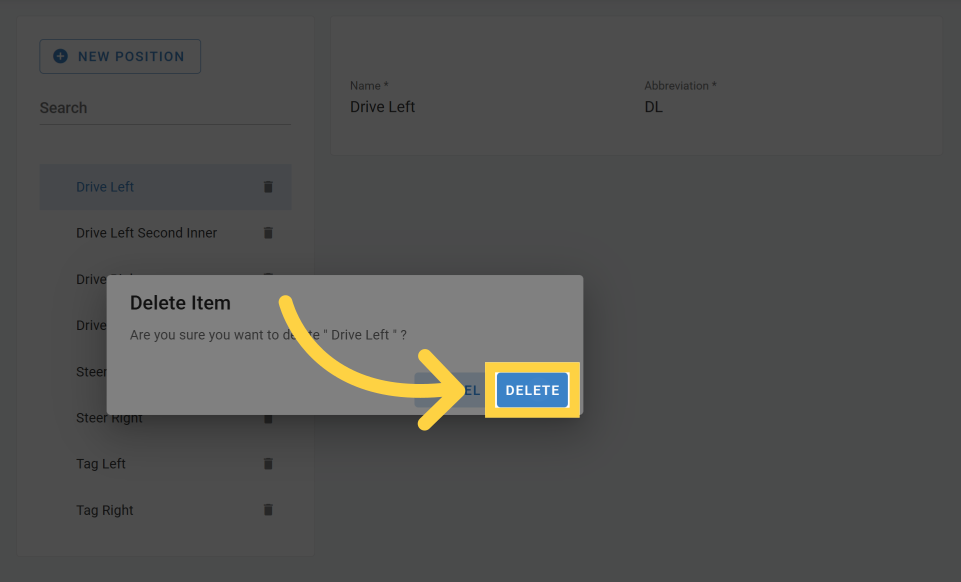Select the Drive Left list item
The height and width of the screenshot is (582, 961).
(x=105, y=187)
